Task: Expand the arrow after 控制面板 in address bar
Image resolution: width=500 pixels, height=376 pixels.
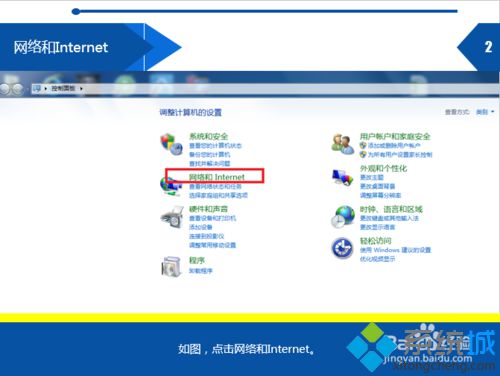Action: [x=81, y=89]
